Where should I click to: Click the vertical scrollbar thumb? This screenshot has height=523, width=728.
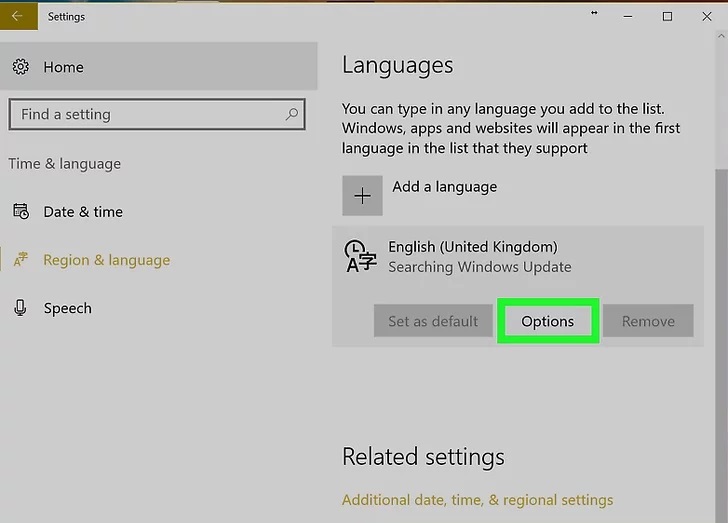pyautogui.click(x=721, y=344)
